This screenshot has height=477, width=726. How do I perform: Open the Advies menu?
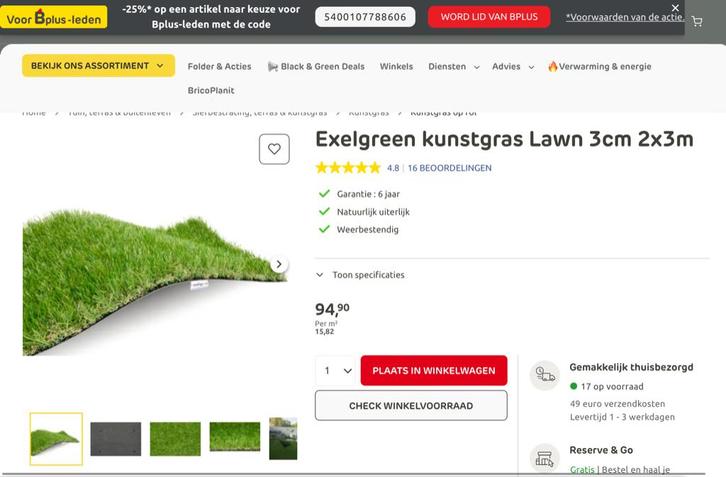coord(512,67)
